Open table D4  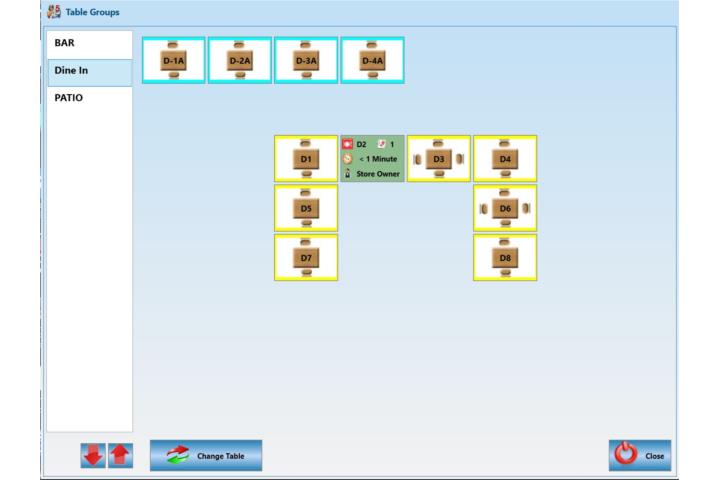(x=505, y=158)
